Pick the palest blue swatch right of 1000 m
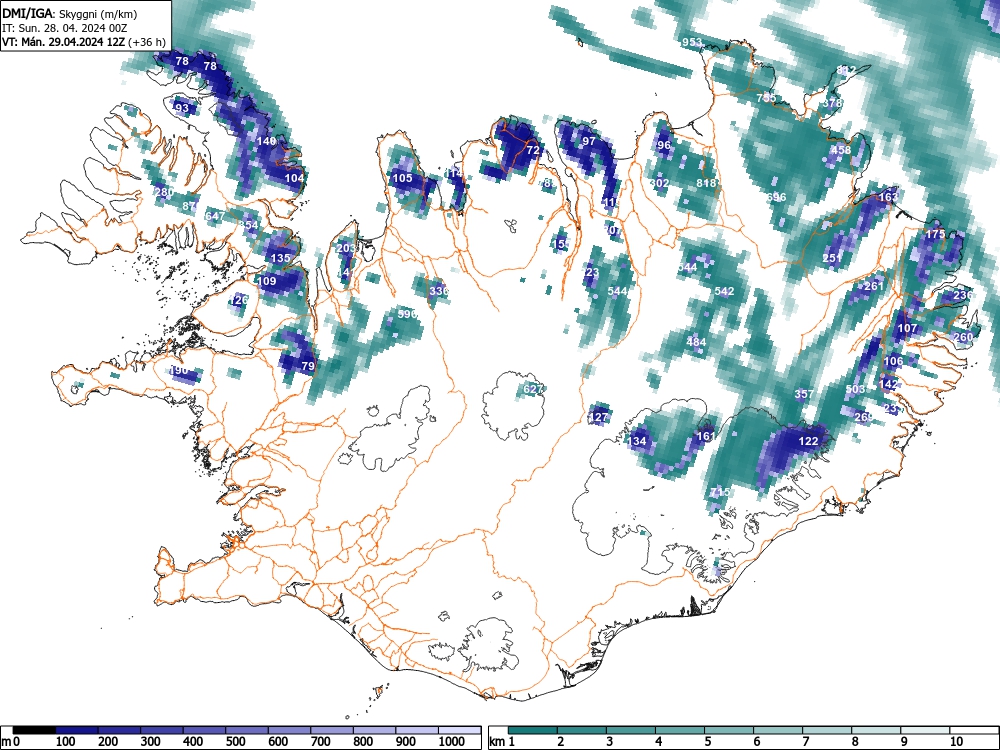The width and height of the screenshot is (1000, 750). pos(460,730)
